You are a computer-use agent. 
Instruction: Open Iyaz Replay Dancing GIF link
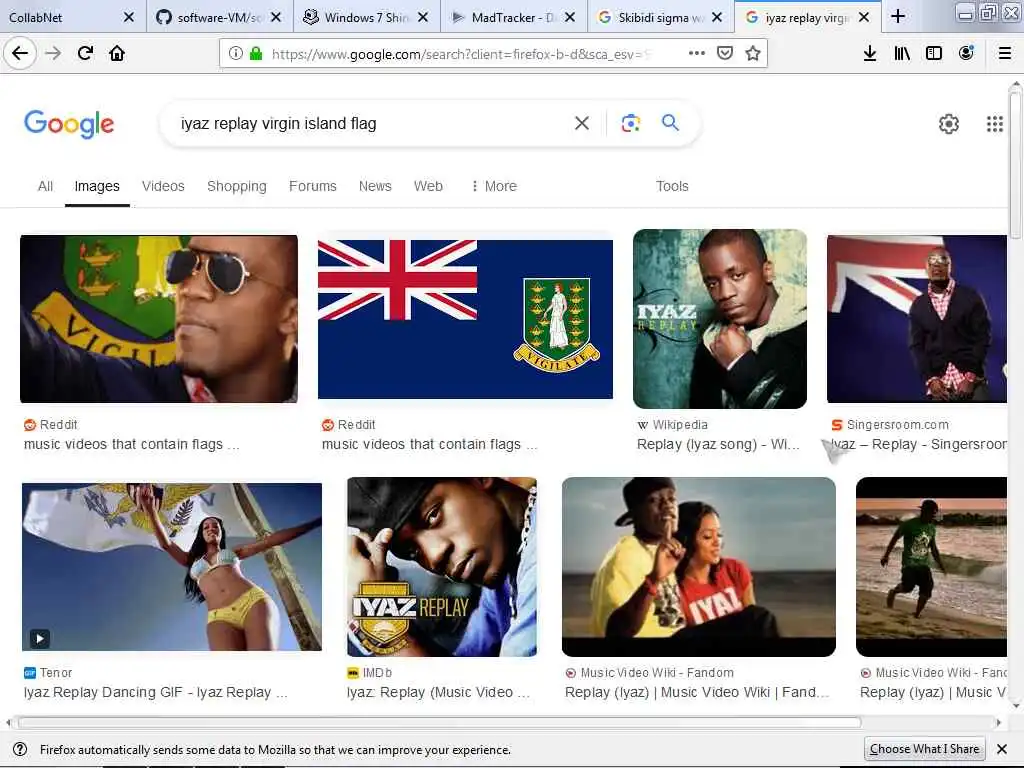coord(155,692)
